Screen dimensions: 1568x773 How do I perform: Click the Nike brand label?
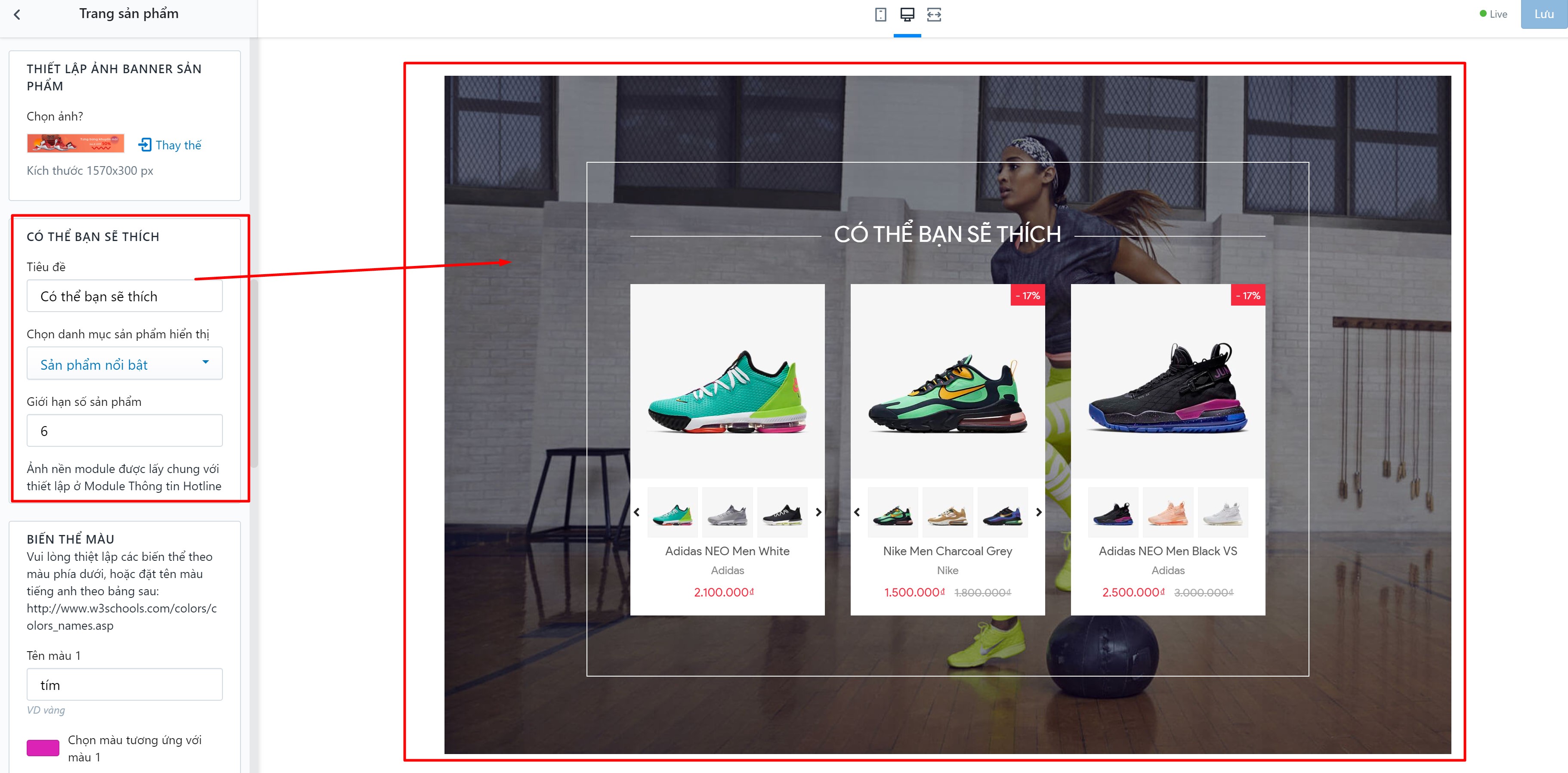948,570
